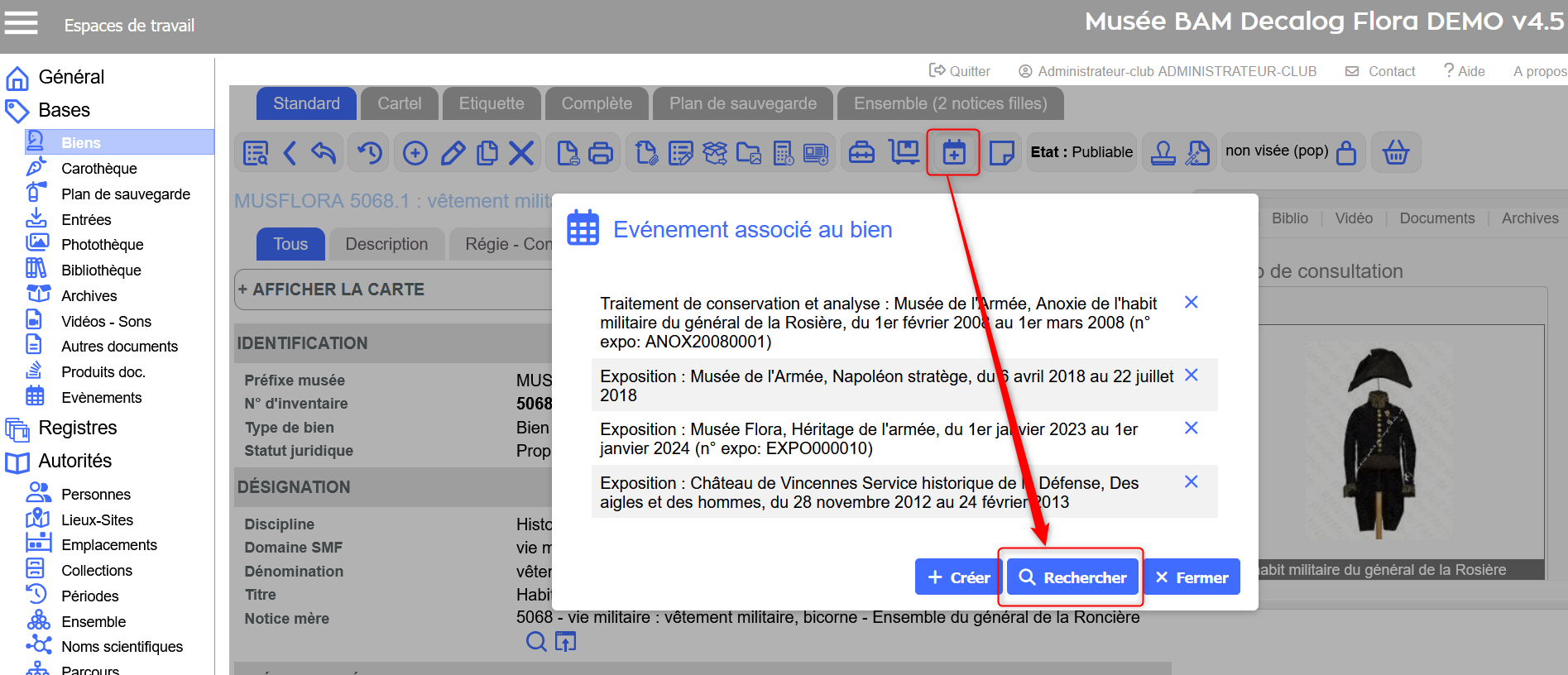The image size is (1568, 675).
Task: Click the history clock icon
Action: 370,153
